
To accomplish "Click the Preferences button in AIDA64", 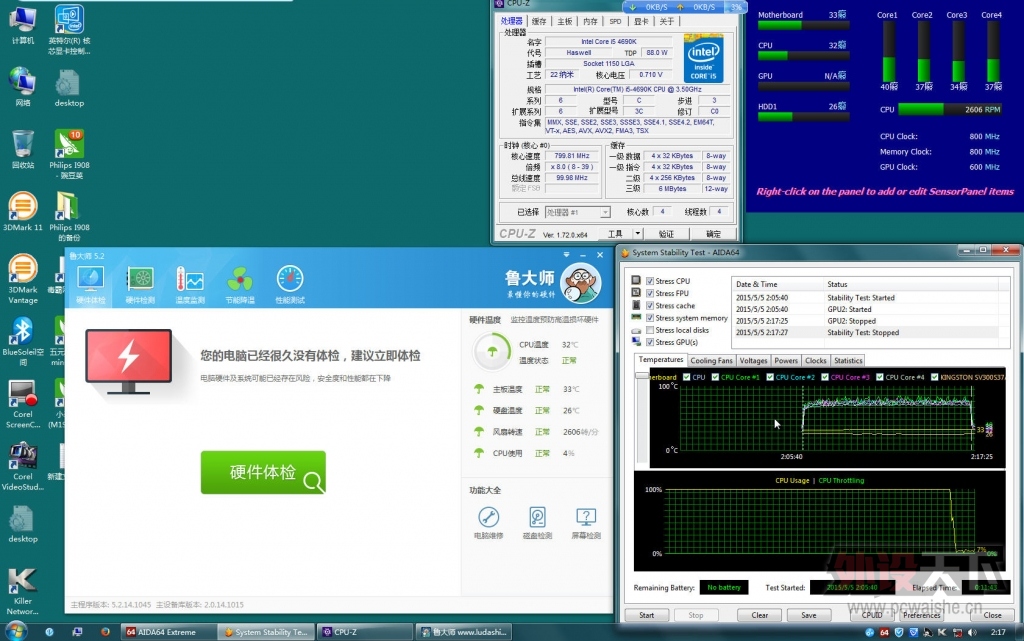I will 921,615.
